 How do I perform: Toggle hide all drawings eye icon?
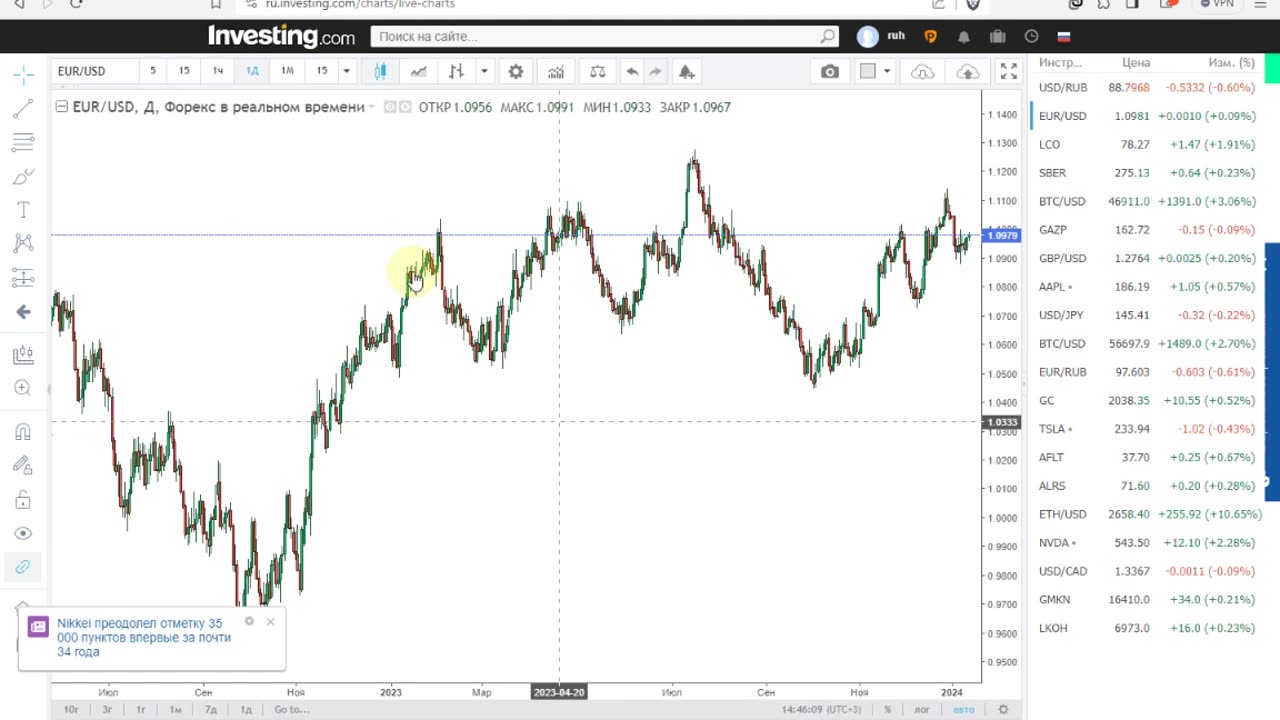point(23,533)
